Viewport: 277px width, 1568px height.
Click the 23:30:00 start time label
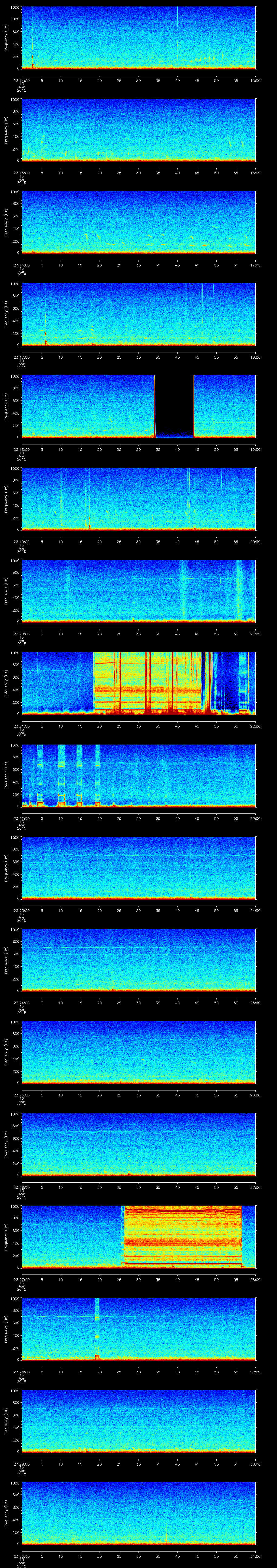[21, 1556]
